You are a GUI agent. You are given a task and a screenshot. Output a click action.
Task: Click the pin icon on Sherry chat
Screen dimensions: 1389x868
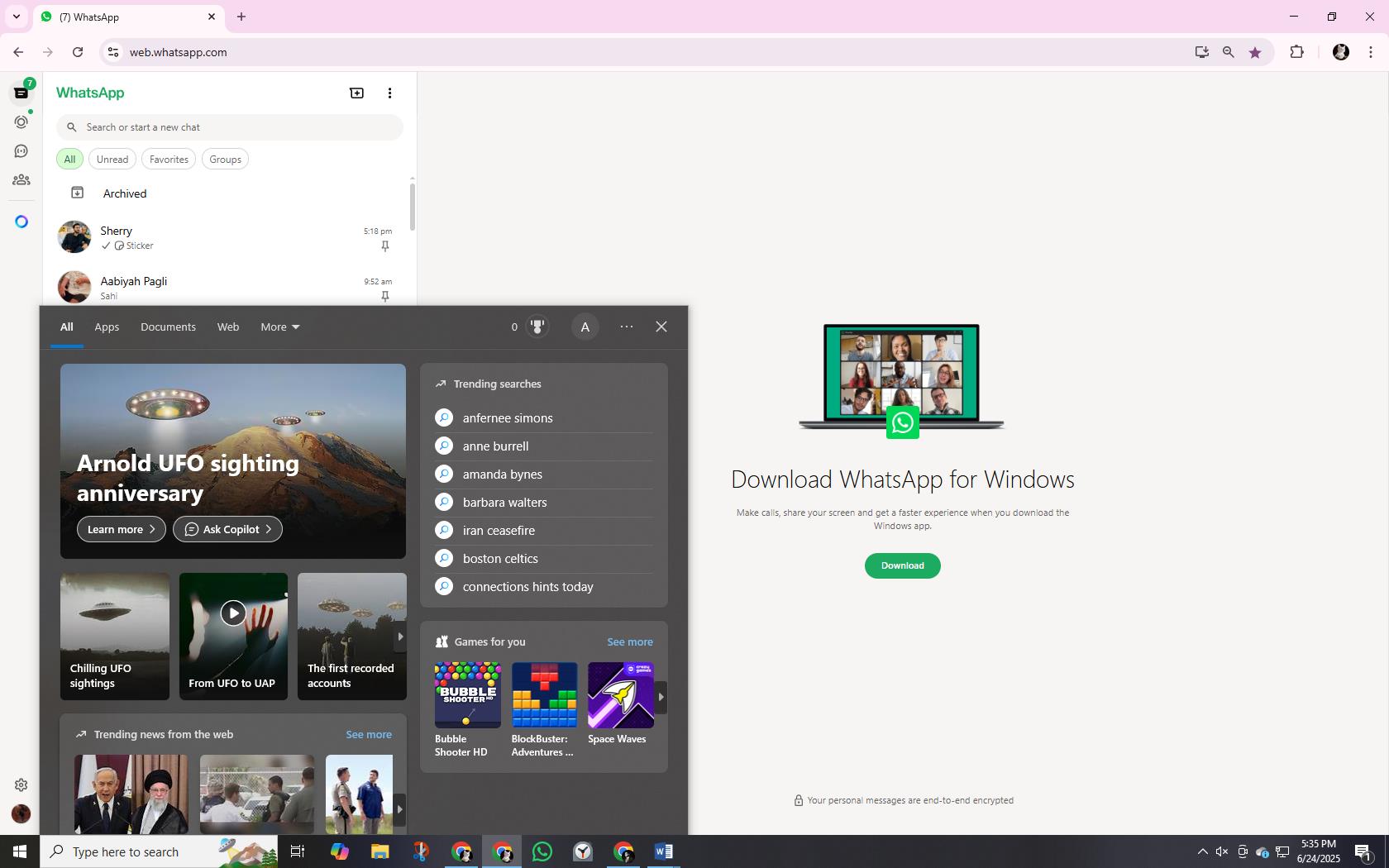[x=385, y=246]
